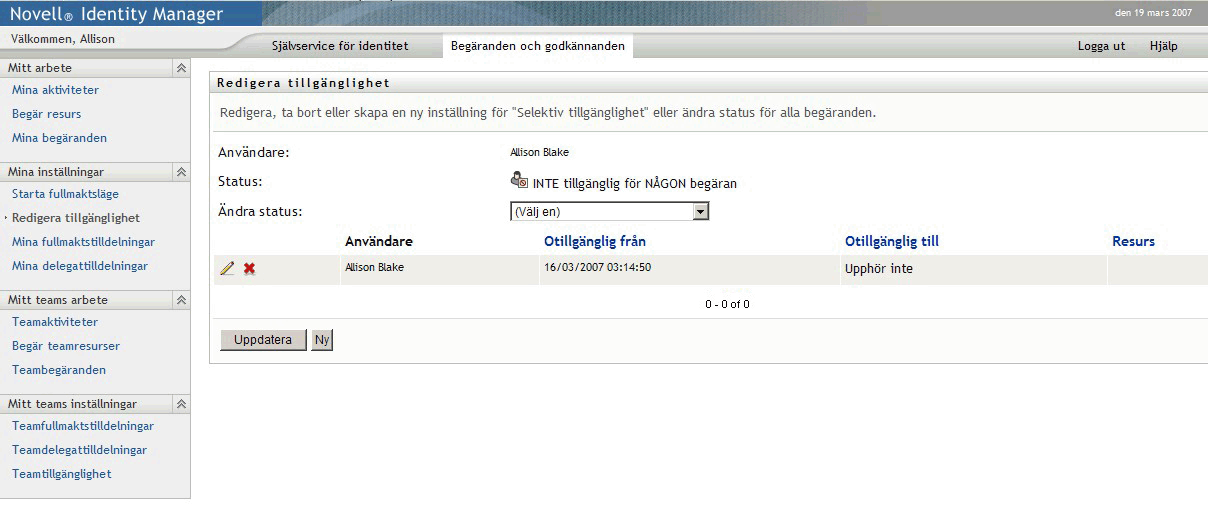Click the Användare column header
1208x526 pixels.
pos(379,242)
